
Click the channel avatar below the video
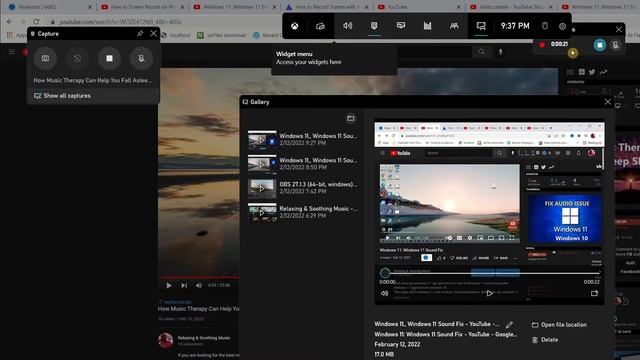pos(165,340)
